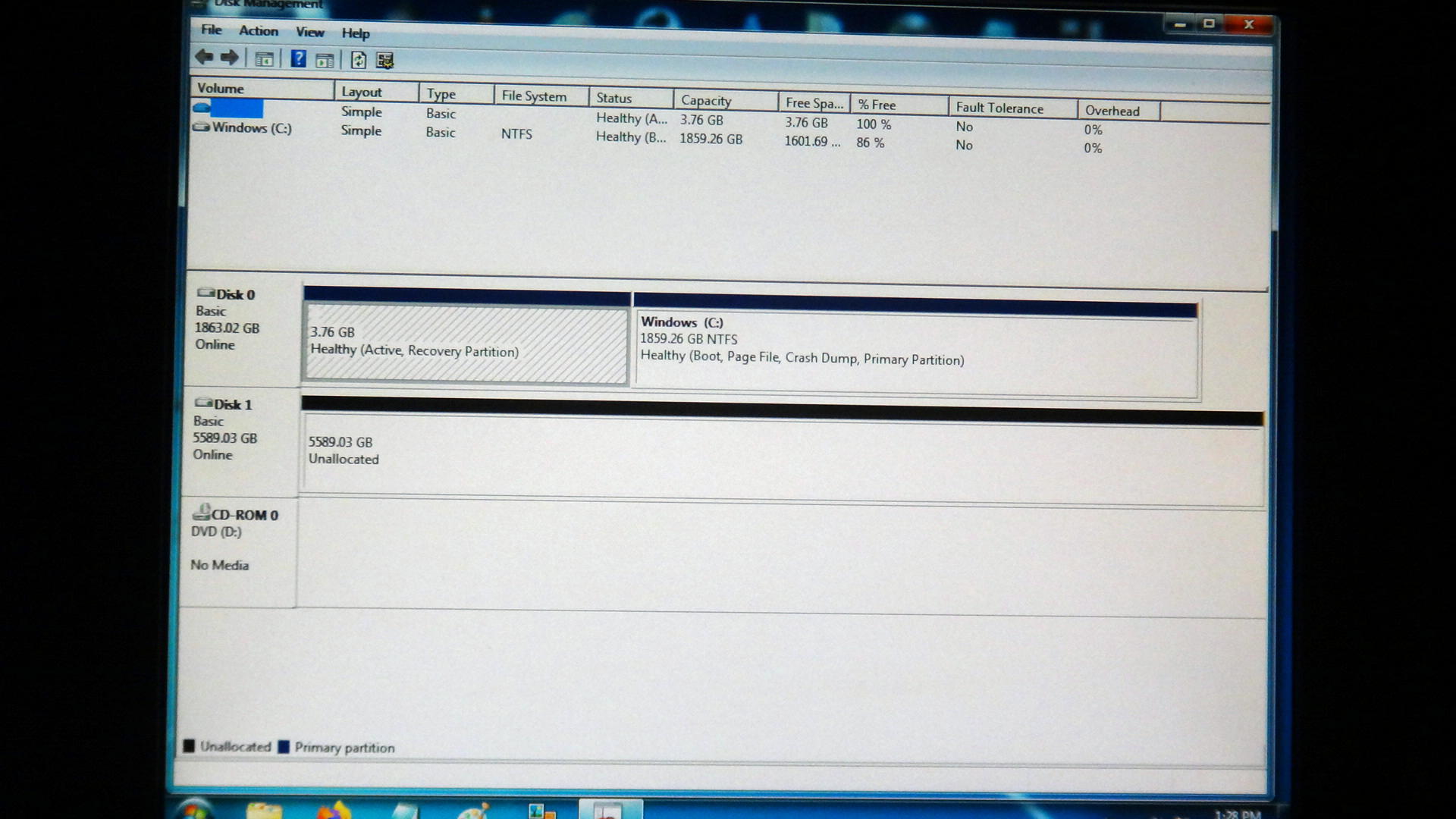Open the View menu
The width and height of the screenshot is (1456, 819).
click(x=309, y=32)
